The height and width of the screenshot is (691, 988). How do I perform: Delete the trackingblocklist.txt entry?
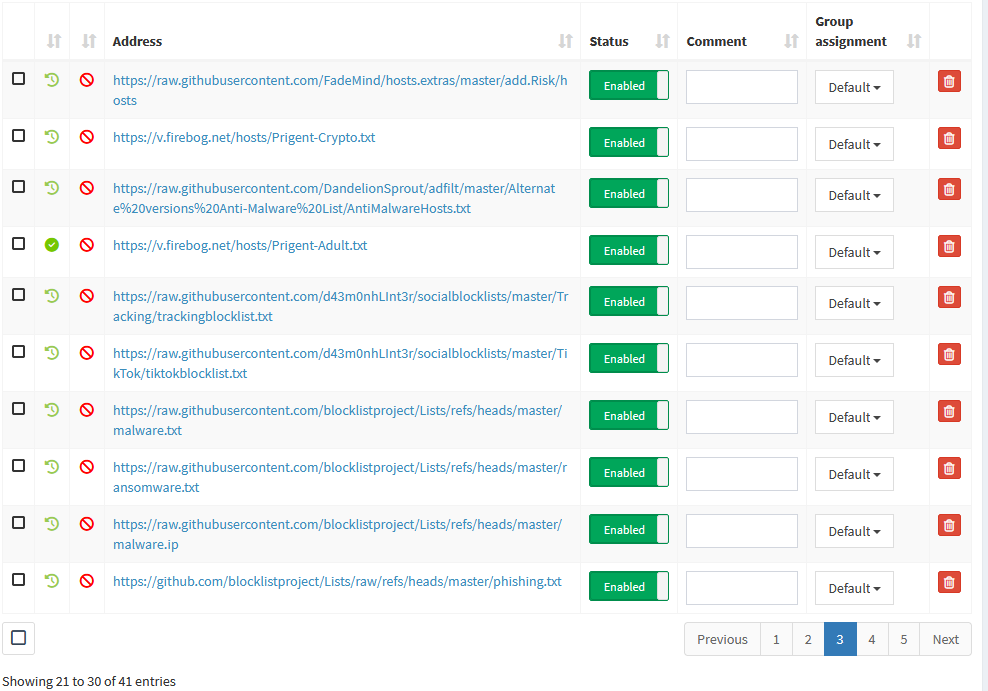click(949, 297)
